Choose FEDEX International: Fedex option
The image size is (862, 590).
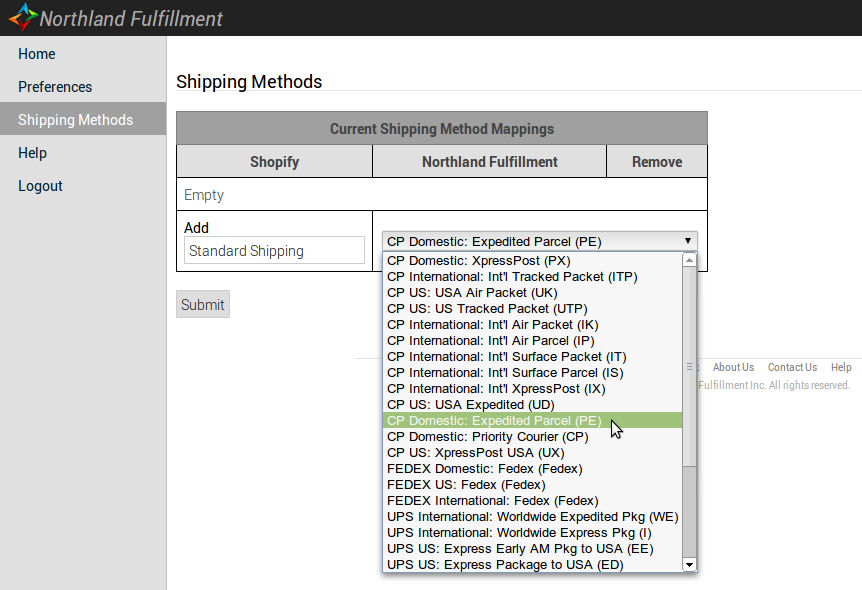click(532, 500)
